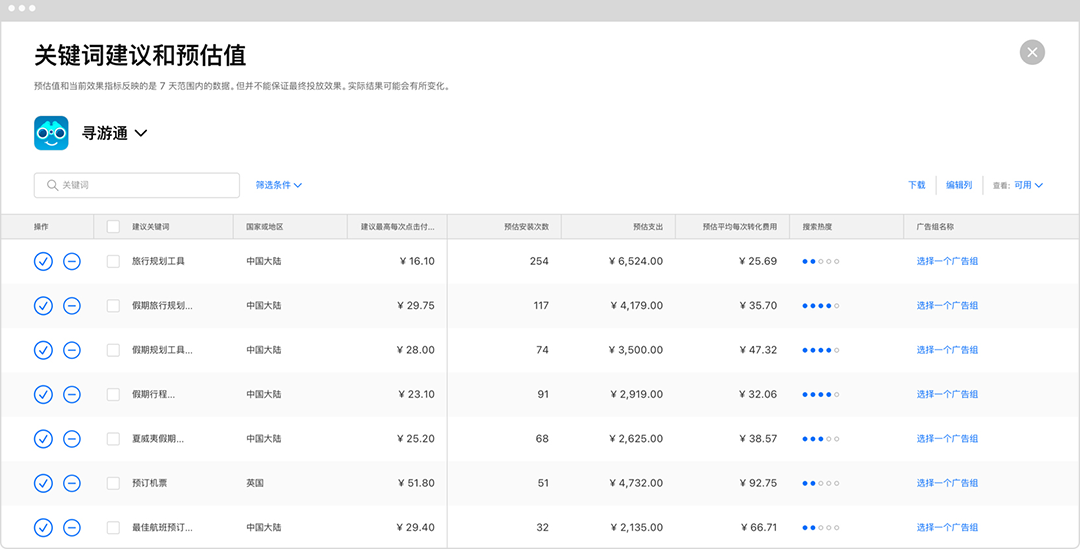The image size is (1080, 556).
Task: Toggle the select-all keywords checkbox in header
Action: pos(114,227)
